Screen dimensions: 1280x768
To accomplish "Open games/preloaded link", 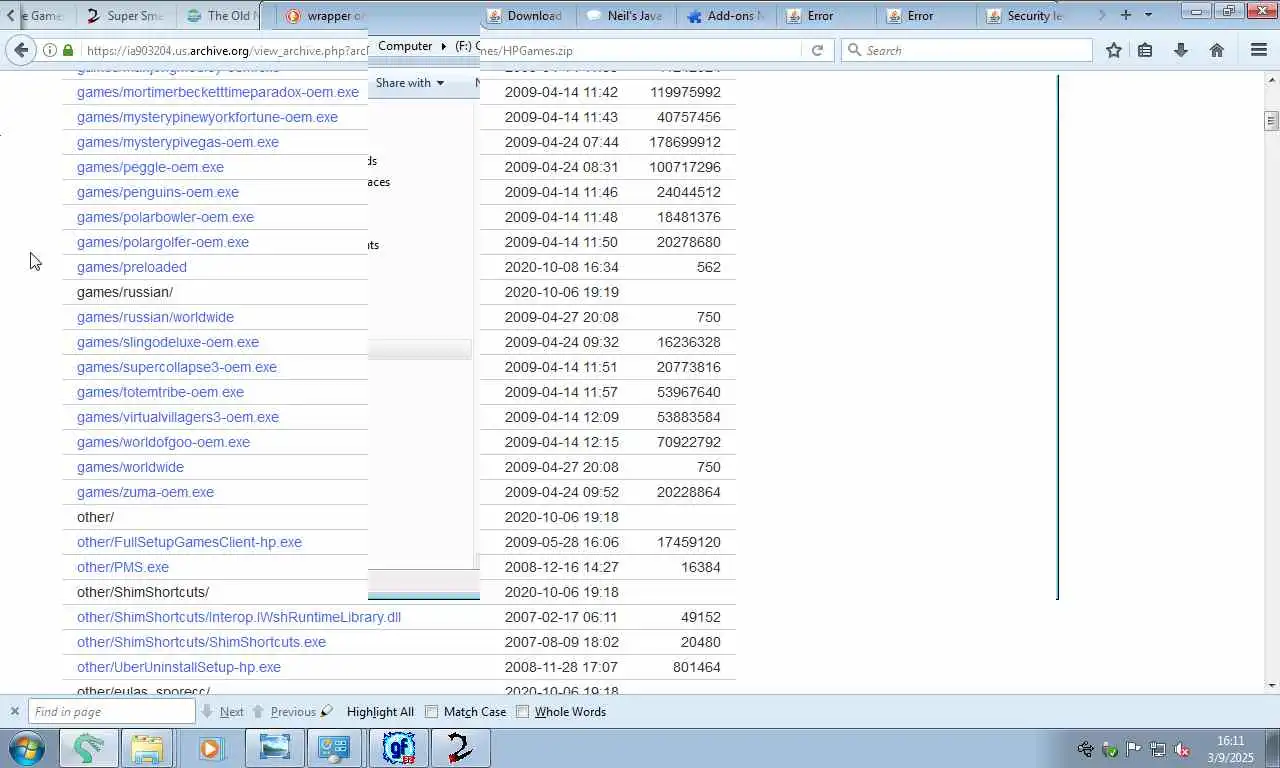I will pos(132,267).
